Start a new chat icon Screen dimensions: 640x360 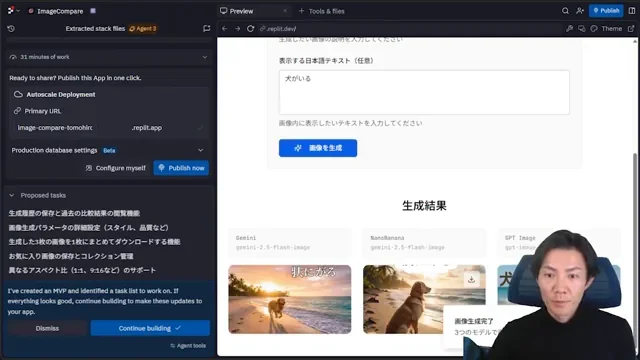pyautogui.click(x=207, y=29)
